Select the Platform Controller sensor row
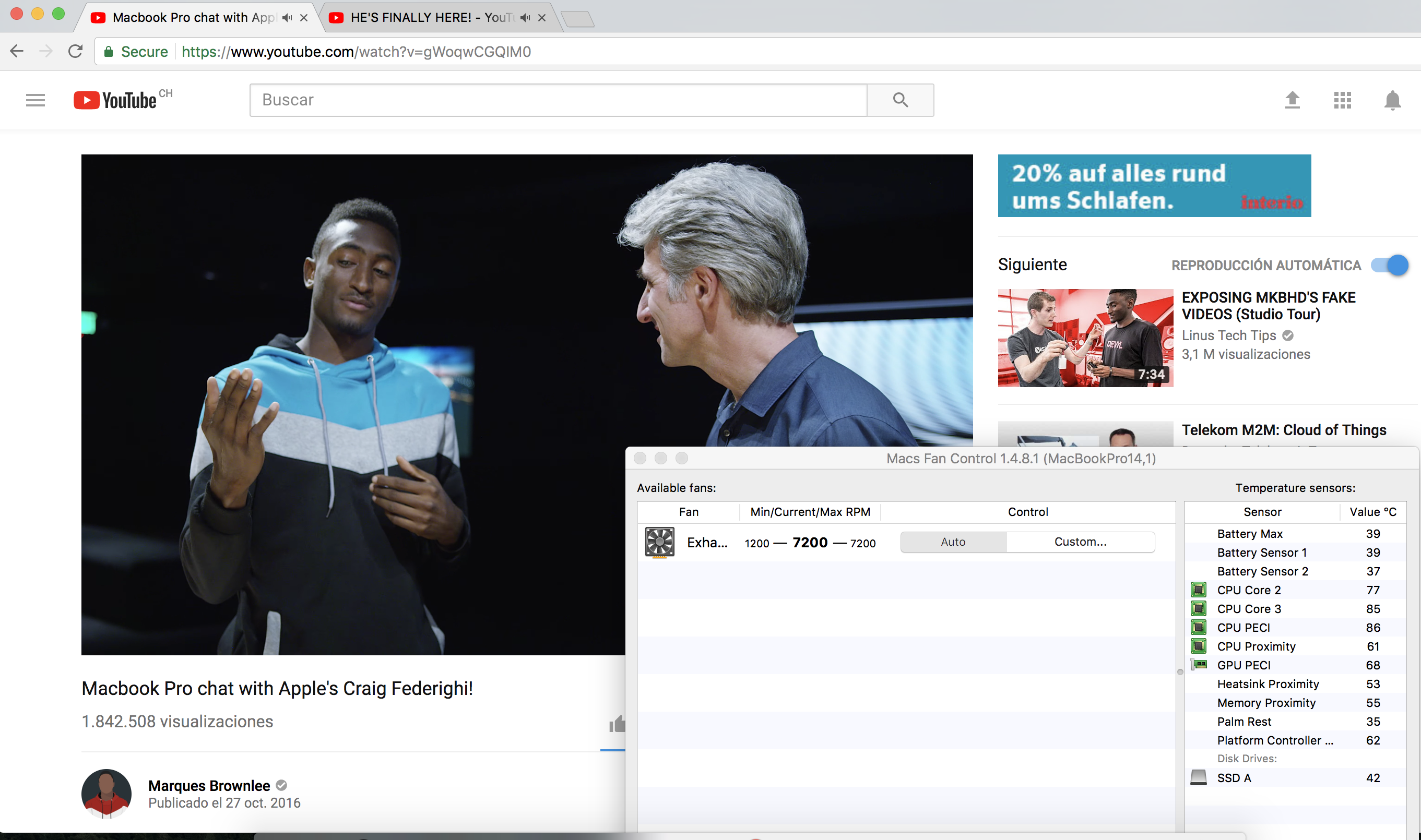This screenshot has width=1421, height=840. 1295,739
